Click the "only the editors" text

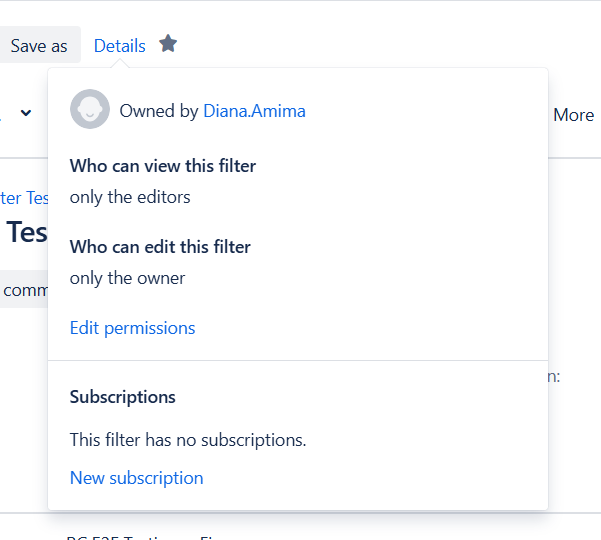tap(130, 197)
